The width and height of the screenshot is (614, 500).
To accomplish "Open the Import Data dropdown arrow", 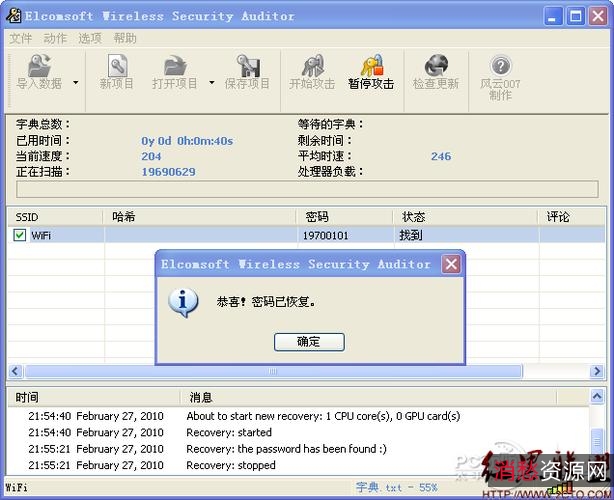I will [76, 82].
